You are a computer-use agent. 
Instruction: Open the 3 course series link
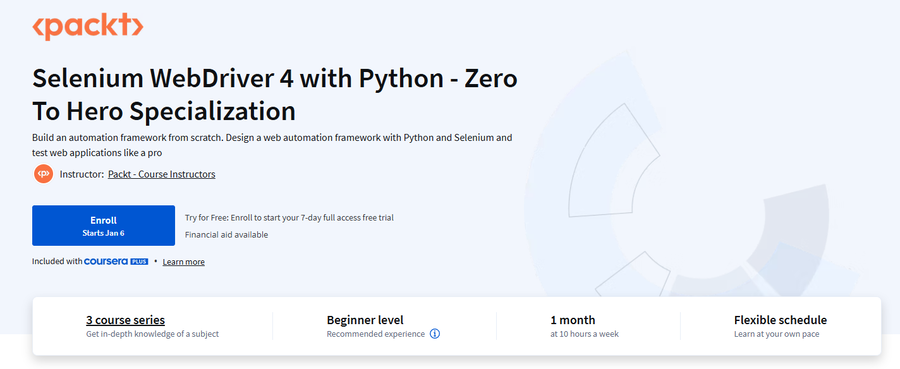126,320
